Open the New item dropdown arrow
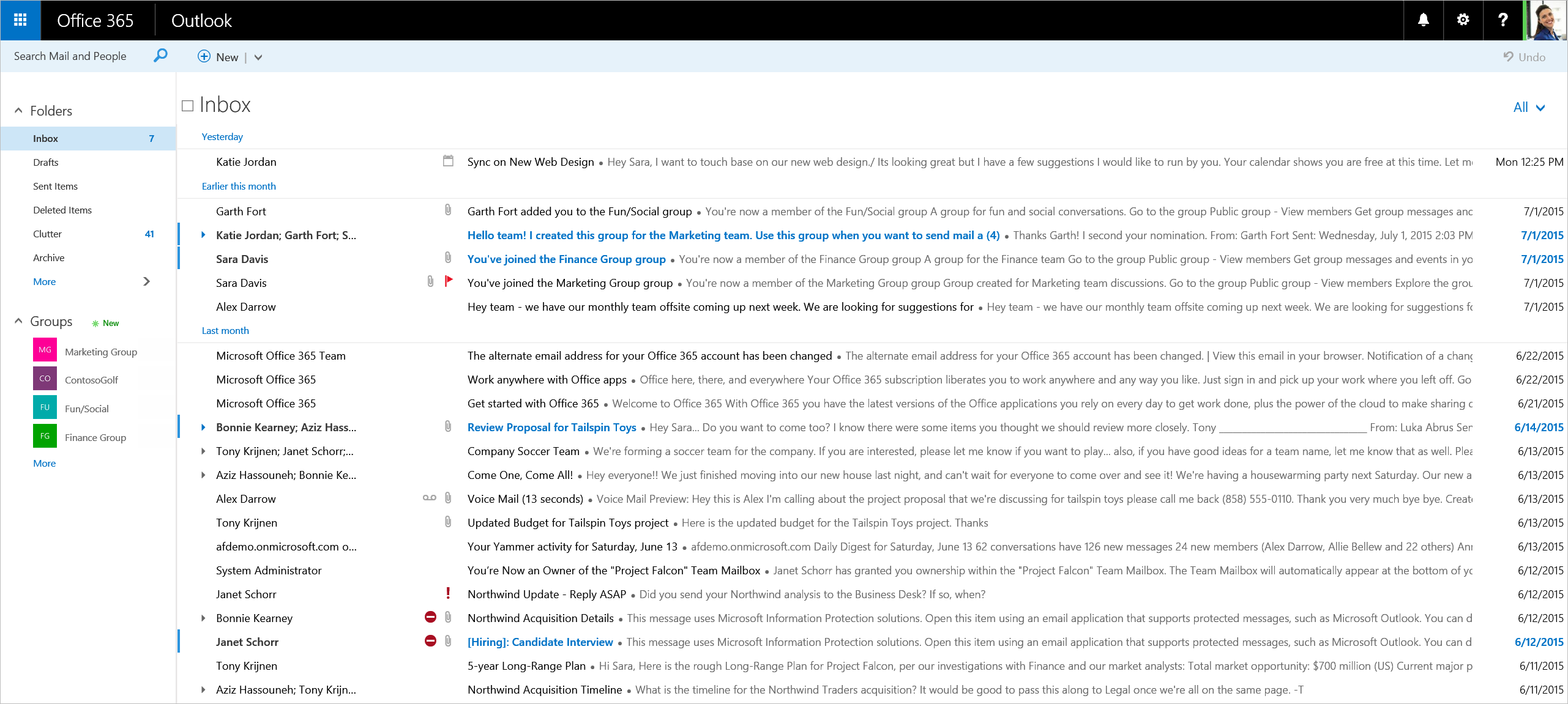This screenshot has height=704, width=1568. [x=258, y=57]
